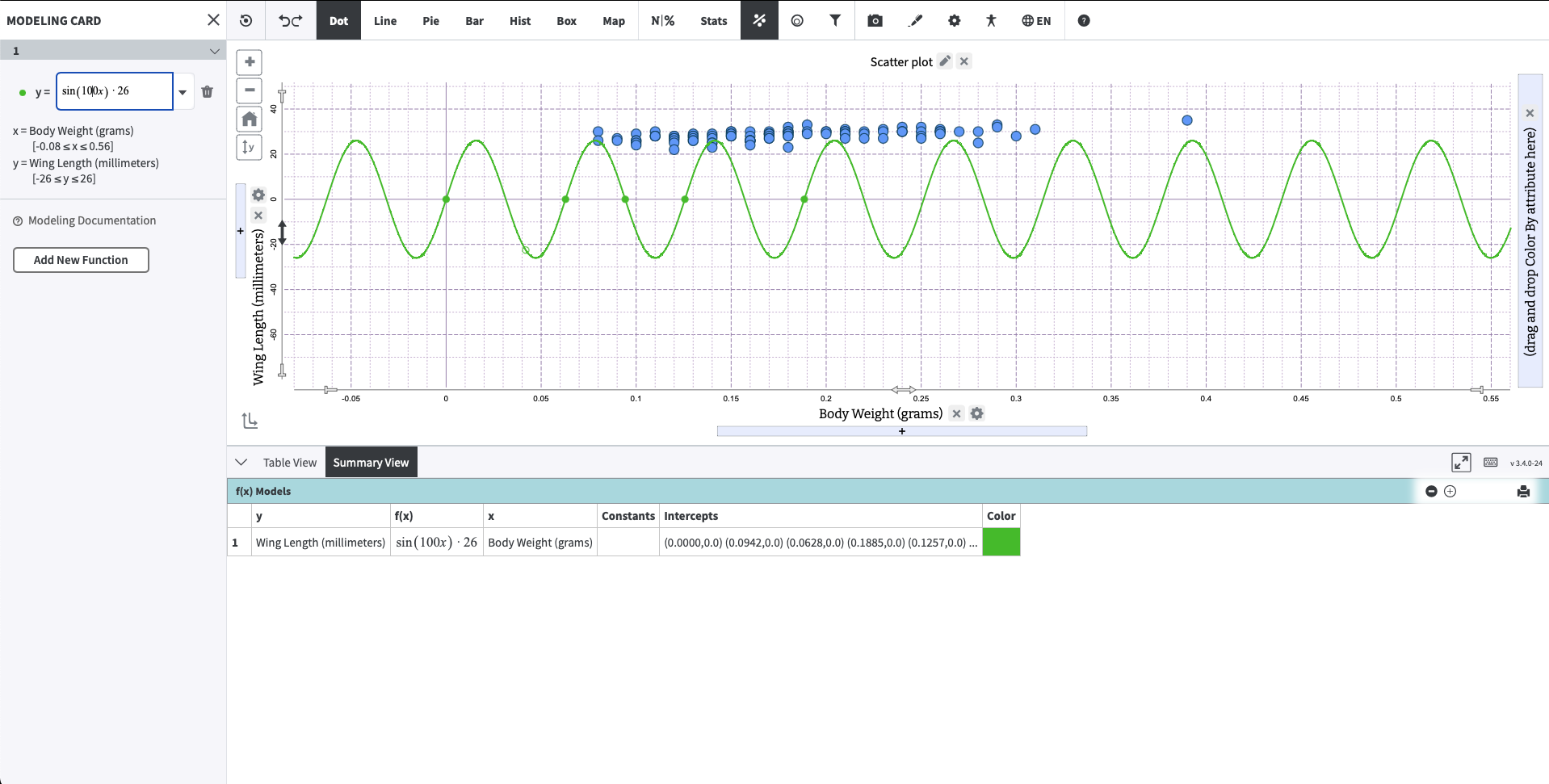Click the outlier data point near 0.4
Screen dimensions: 1549x784
[1187, 120]
